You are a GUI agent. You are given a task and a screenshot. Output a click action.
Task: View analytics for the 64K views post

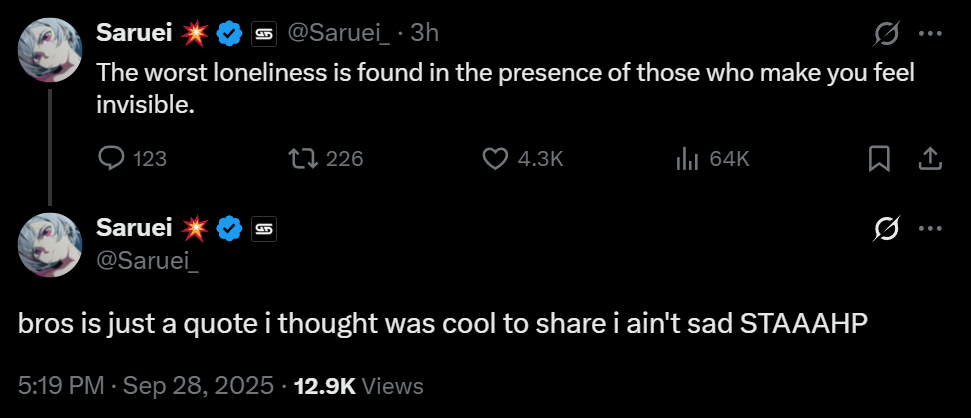[x=688, y=158]
